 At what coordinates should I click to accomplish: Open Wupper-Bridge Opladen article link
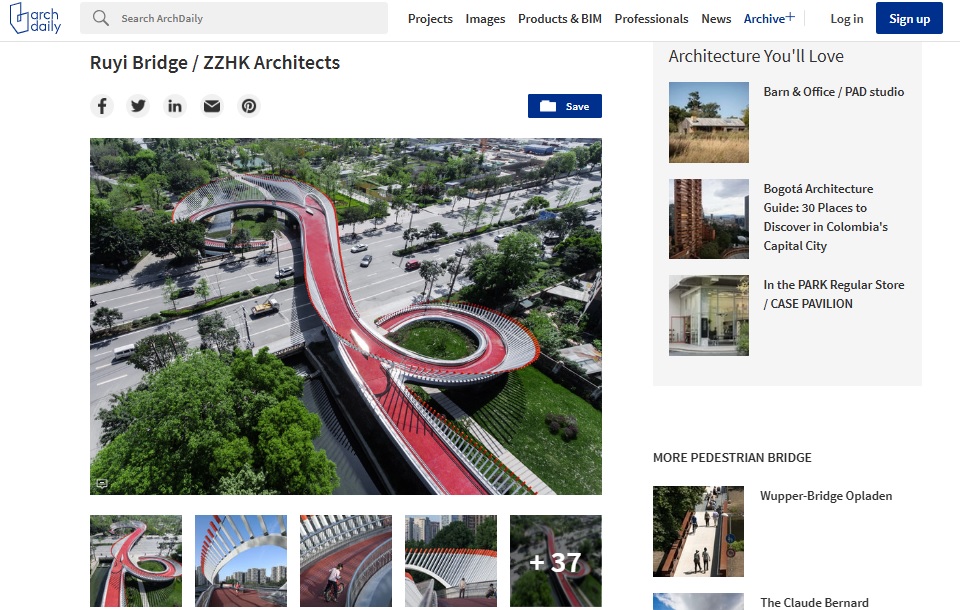(x=826, y=496)
